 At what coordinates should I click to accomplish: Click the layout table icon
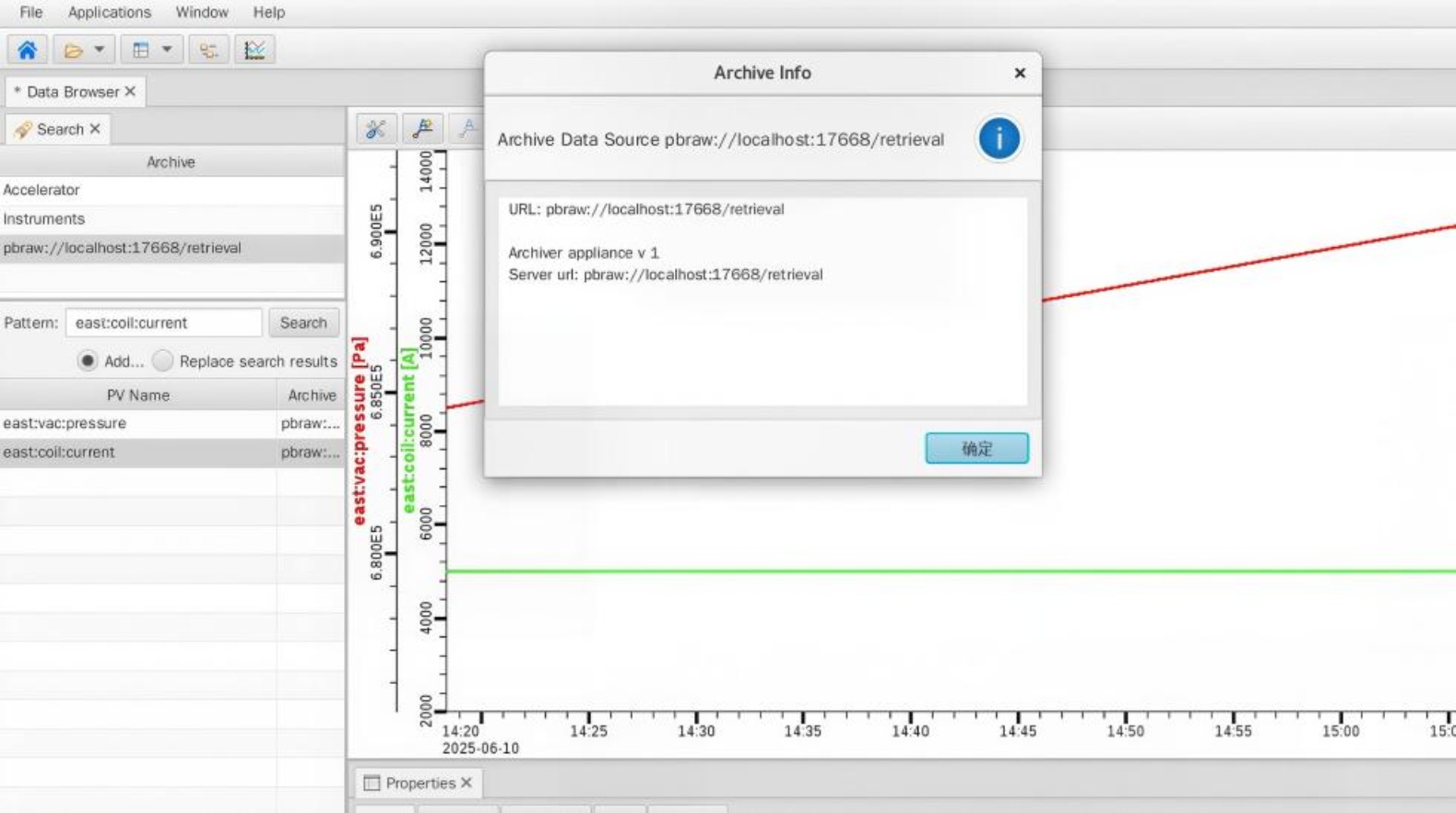(x=140, y=50)
